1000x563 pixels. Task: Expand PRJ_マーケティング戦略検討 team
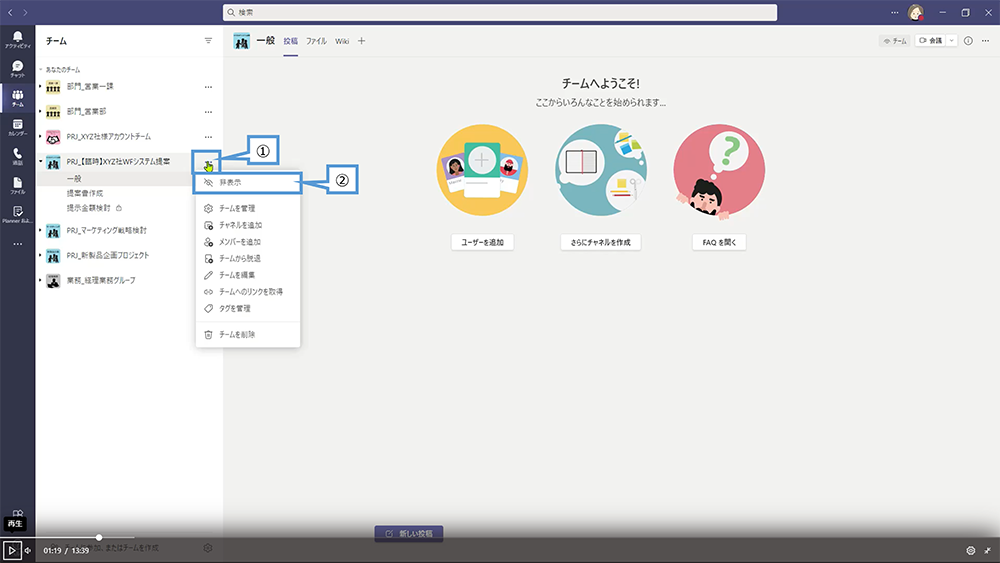40,230
